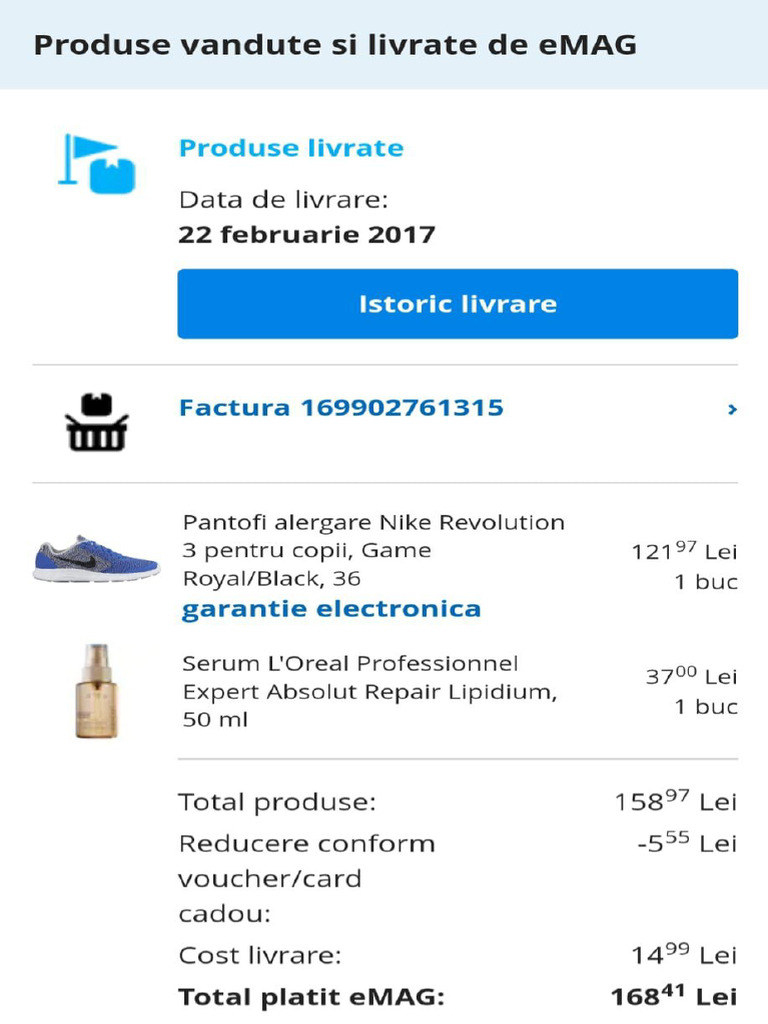Expand the invoice row chevron arrow
This screenshot has width=768, height=1024.
732,409
